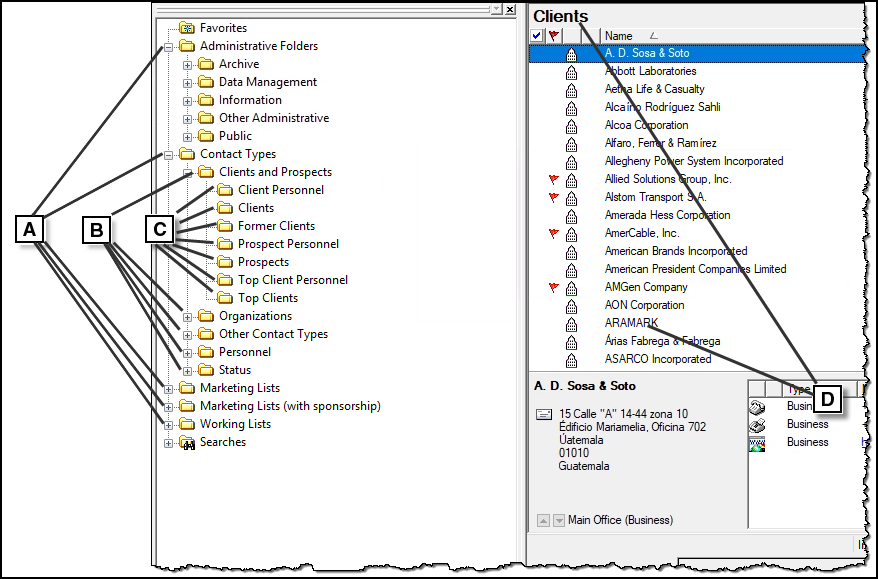Select American Brands Incorporated

(676, 251)
